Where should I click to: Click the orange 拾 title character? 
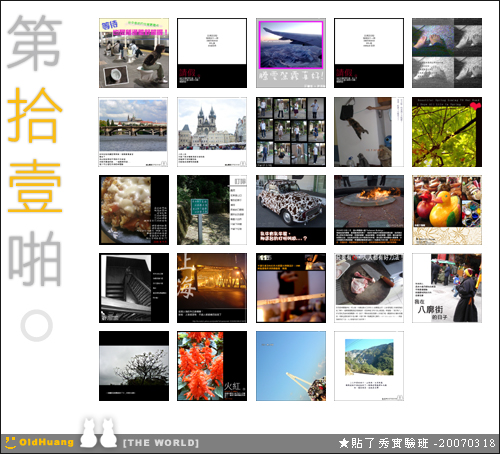coord(35,115)
